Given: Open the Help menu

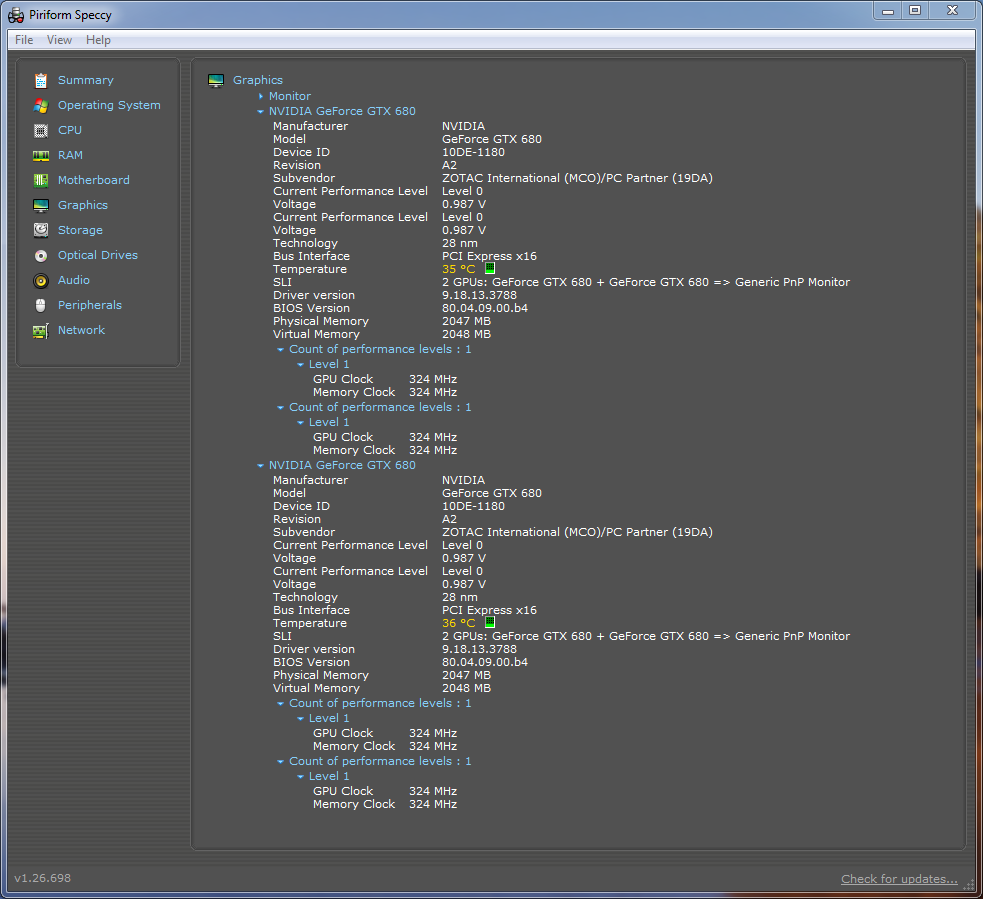Looking at the screenshot, I should click(x=98, y=40).
